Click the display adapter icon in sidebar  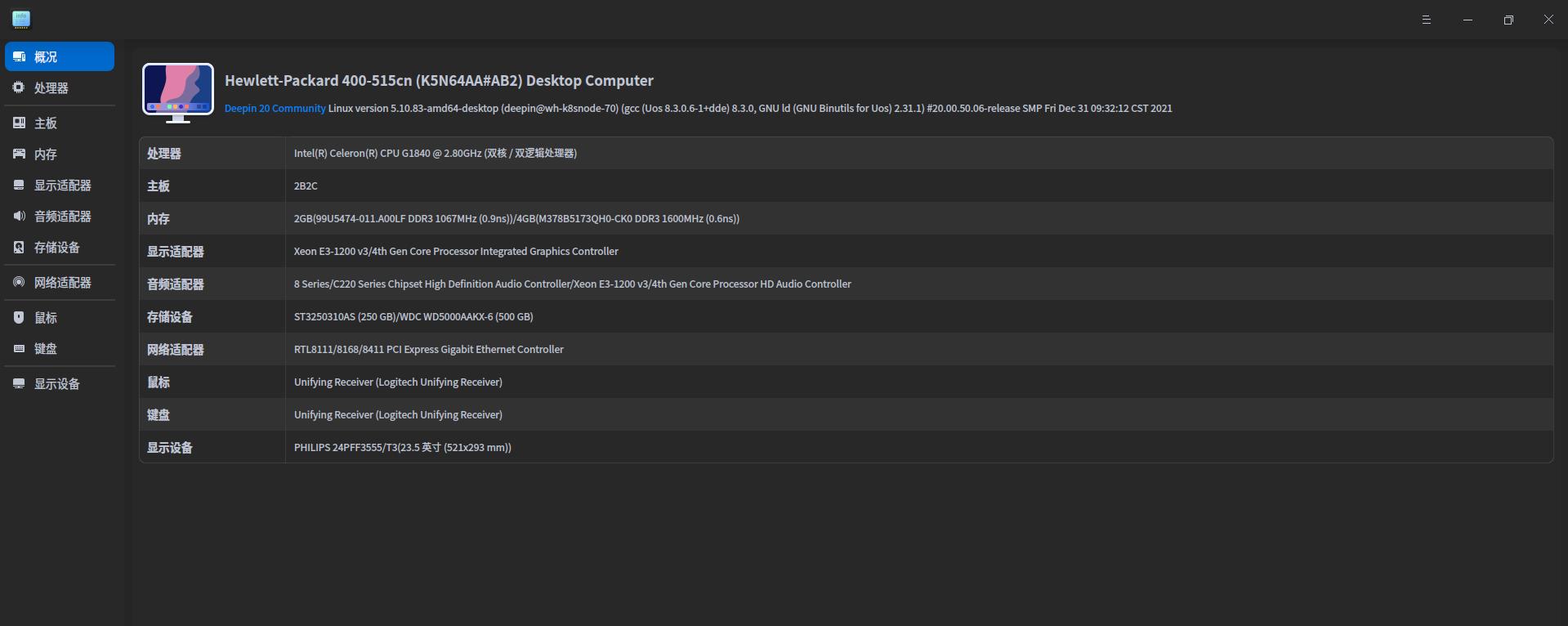point(19,185)
